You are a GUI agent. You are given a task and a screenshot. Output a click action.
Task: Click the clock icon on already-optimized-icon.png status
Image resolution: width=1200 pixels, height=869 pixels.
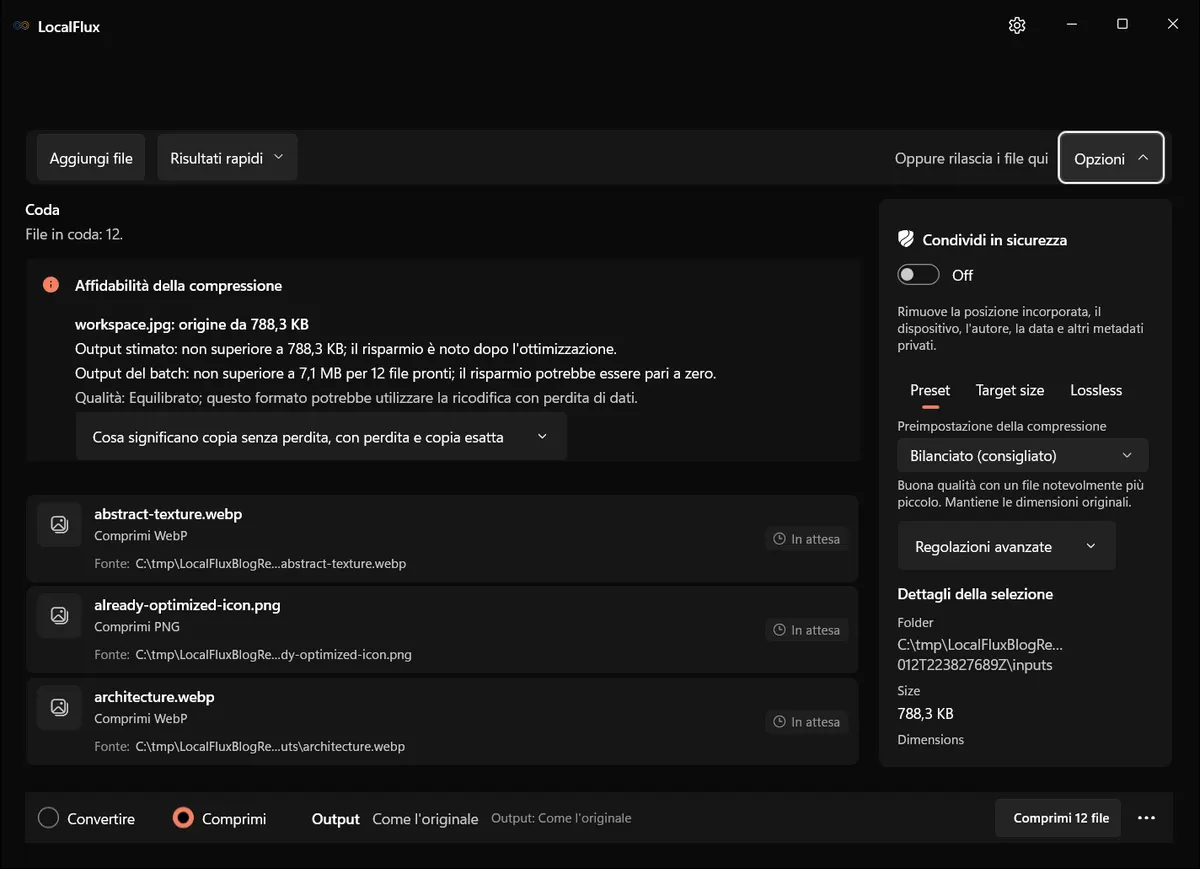779,630
